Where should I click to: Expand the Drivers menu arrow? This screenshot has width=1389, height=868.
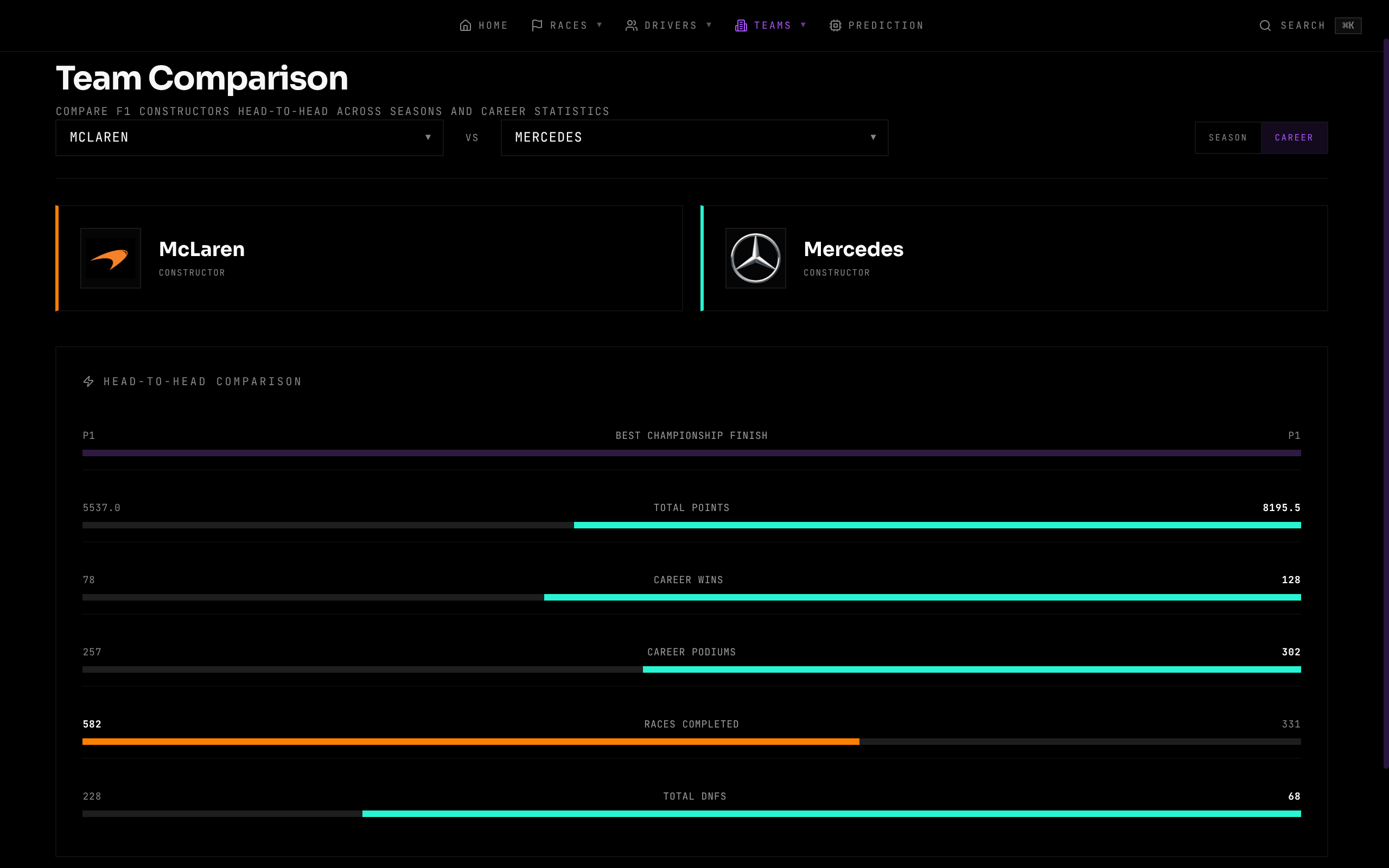coord(709,25)
